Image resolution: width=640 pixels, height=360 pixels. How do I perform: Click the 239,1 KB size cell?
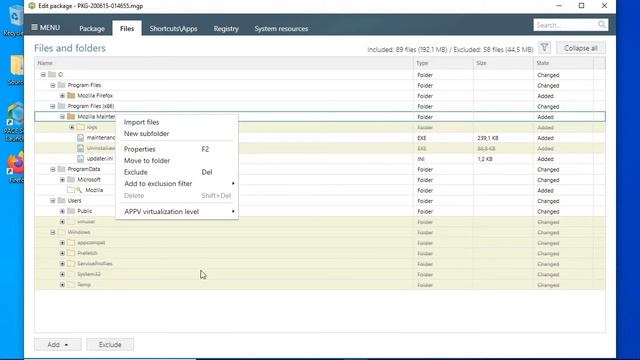[x=488, y=138]
